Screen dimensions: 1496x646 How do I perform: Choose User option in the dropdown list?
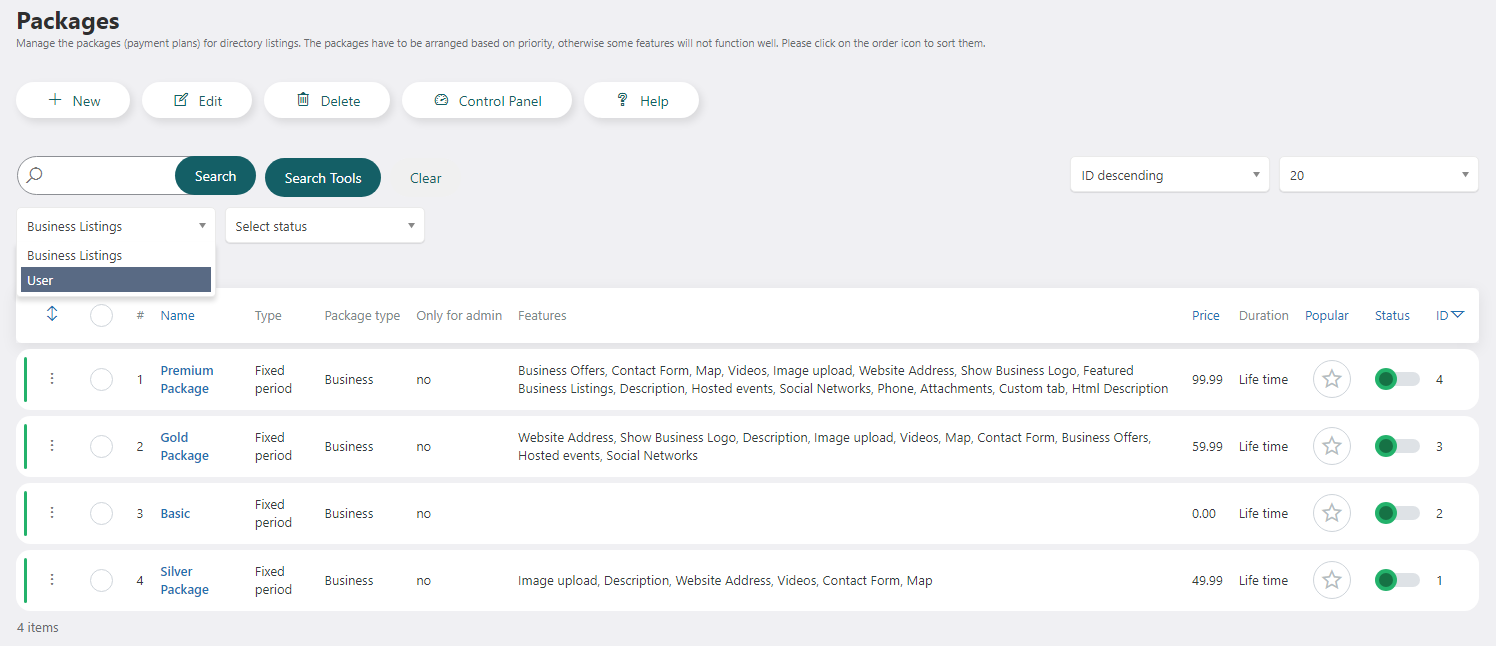pos(116,280)
